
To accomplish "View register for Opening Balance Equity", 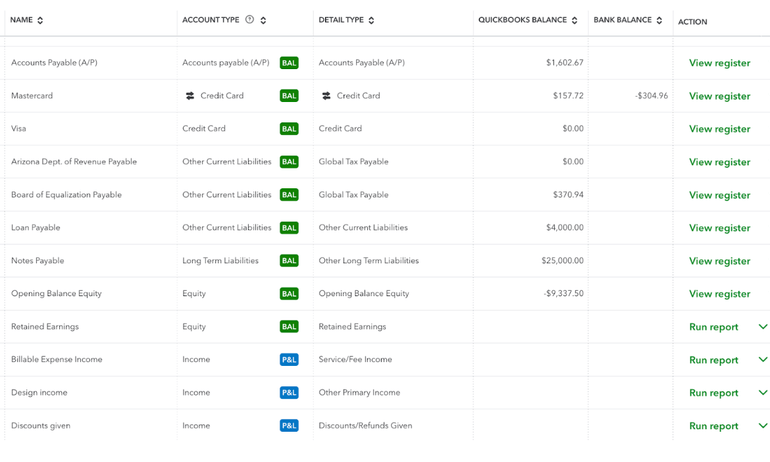I will [719, 294].
